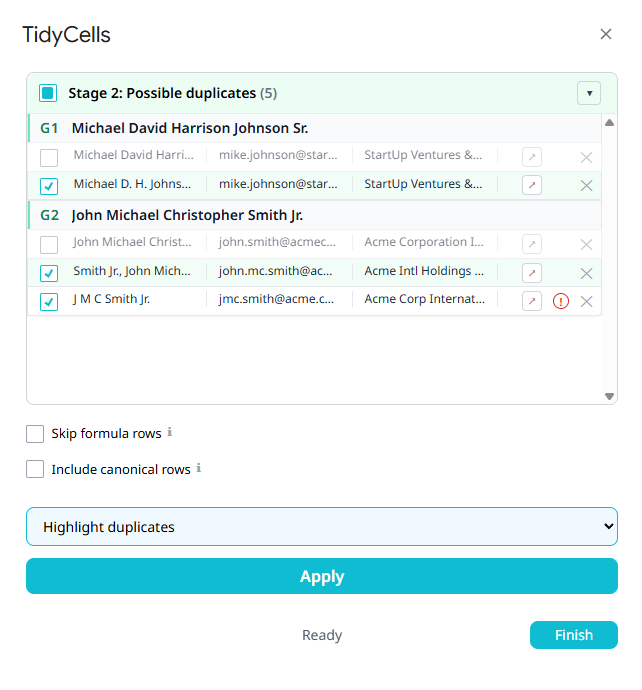The image size is (642, 690).
Task: Open the Highlight duplicates action dropdown
Action: click(x=321, y=526)
